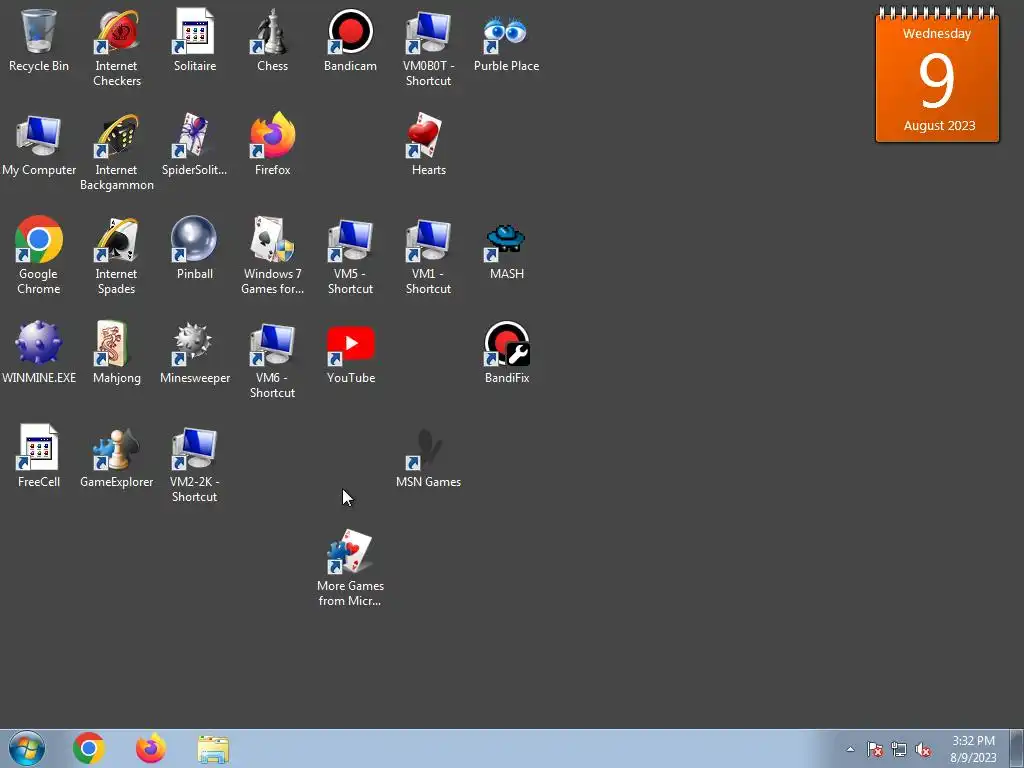Screen dimensions: 1024x768
Task: Launch Firefox from the taskbar
Action: point(151,748)
